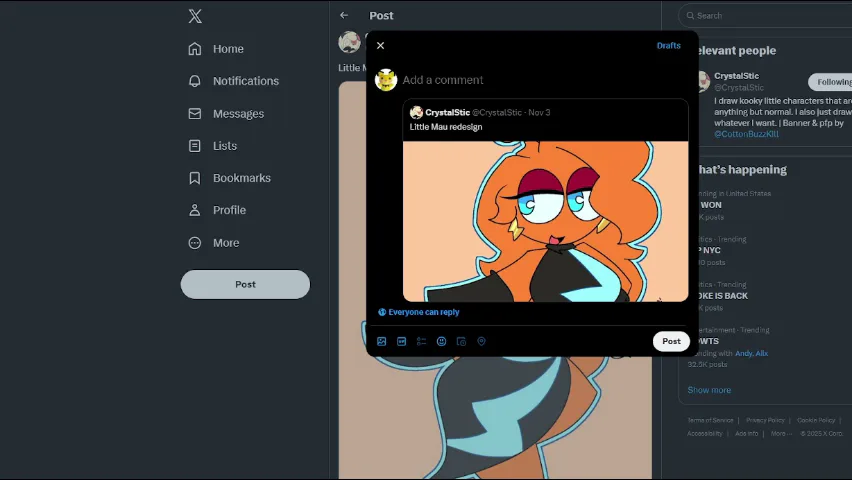The height and width of the screenshot is (480, 852).
Task: Open Bookmarks from the sidebar
Action: click(x=229, y=178)
